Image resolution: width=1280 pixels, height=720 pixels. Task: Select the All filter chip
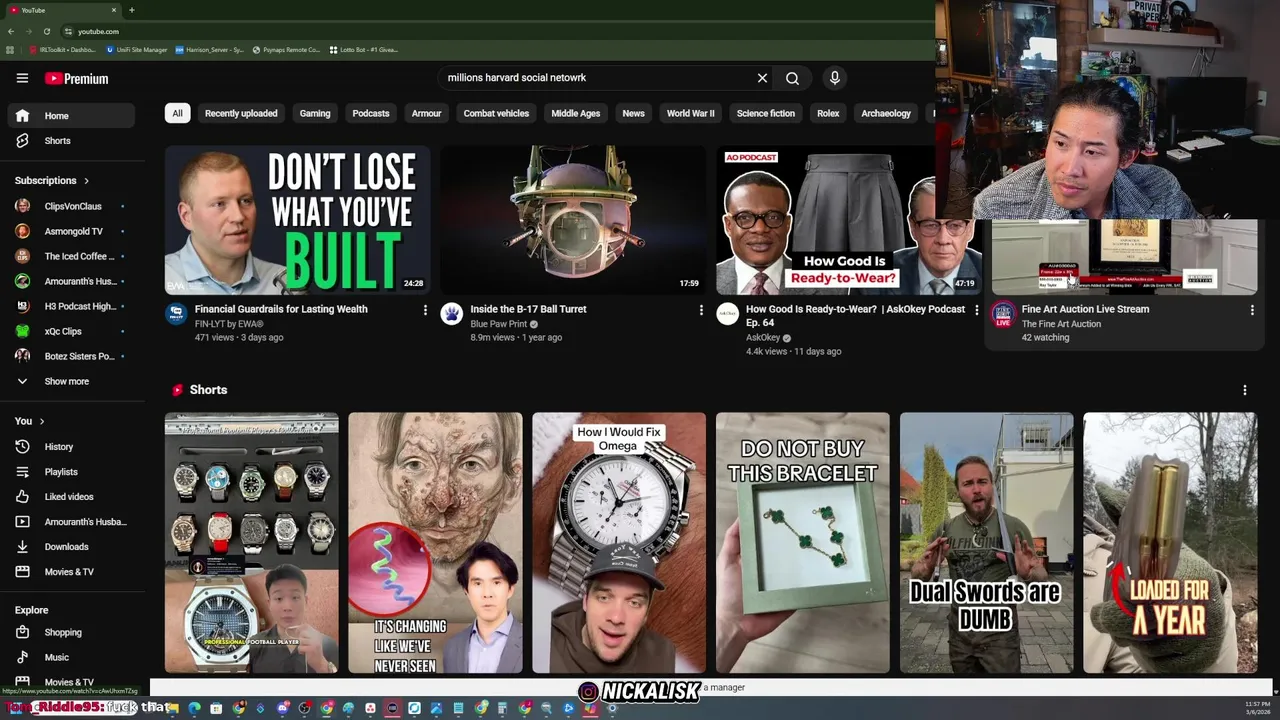[177, 113]
